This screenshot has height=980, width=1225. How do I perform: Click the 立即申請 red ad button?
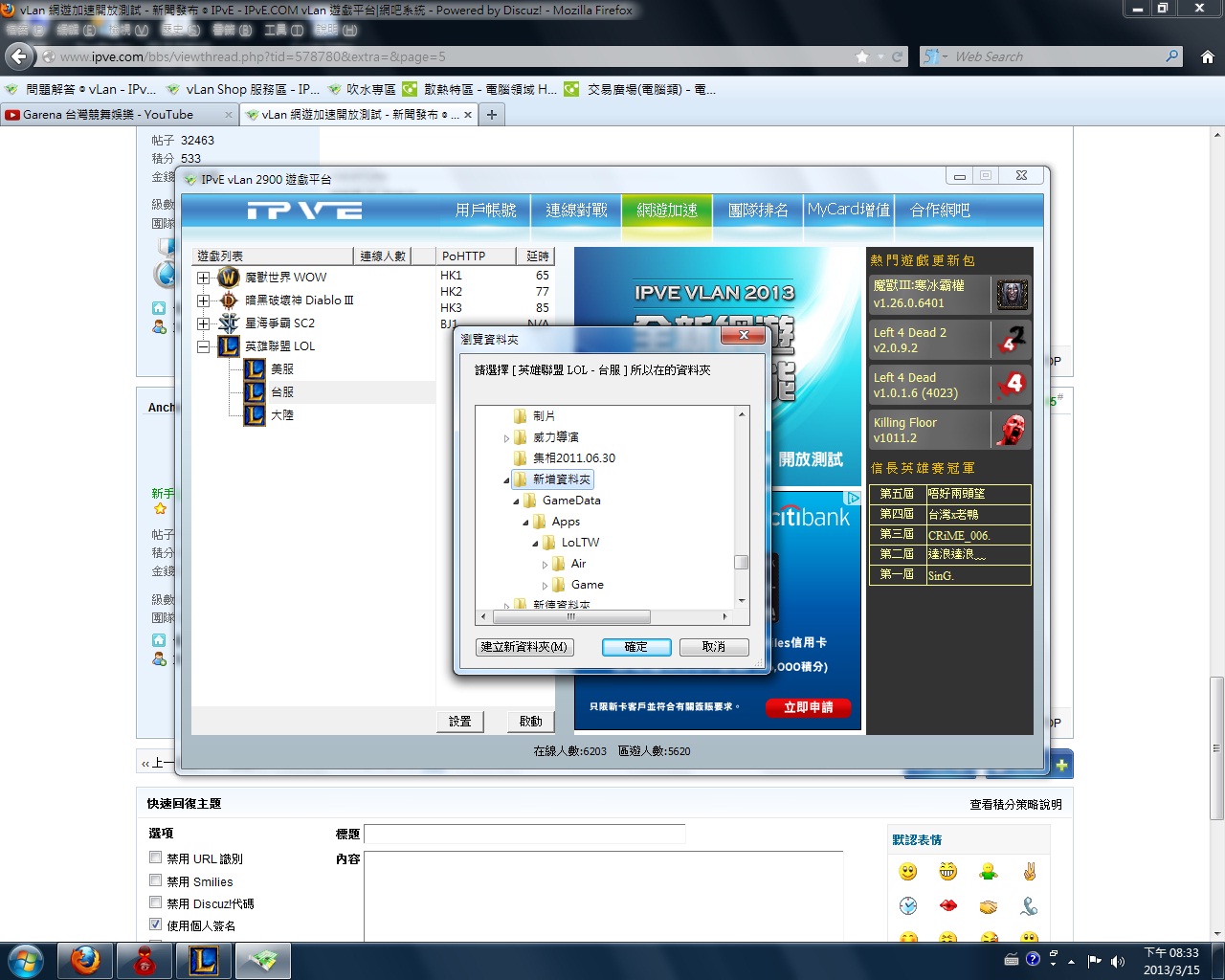tap(809, 707)
